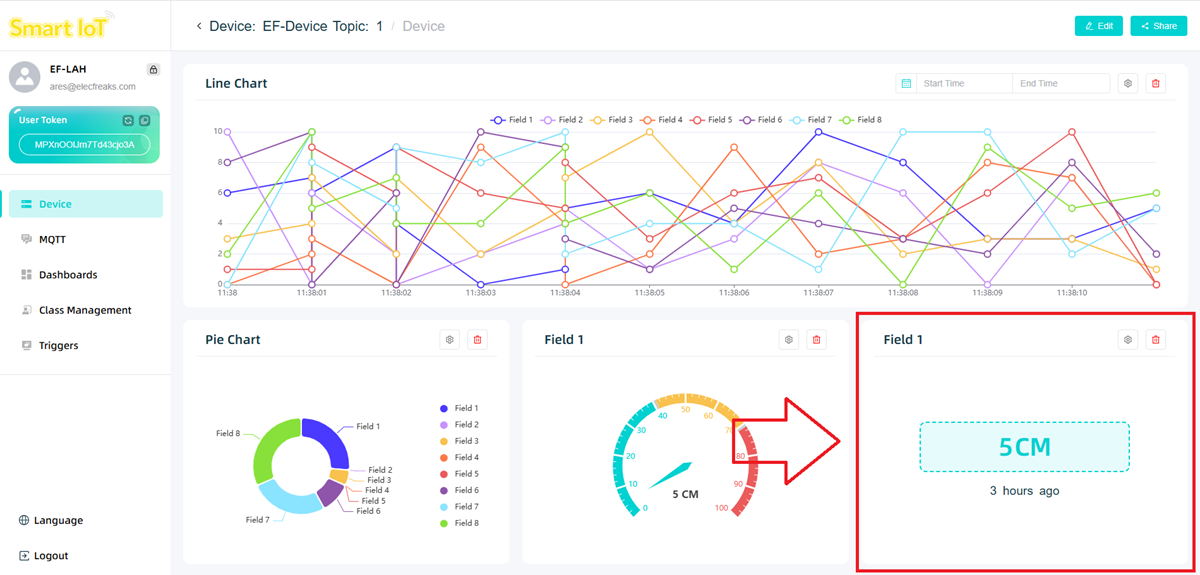Refresh the User Token
Image resolution: width=1200 pixels, height=575 pixels.
click(128, 120)
